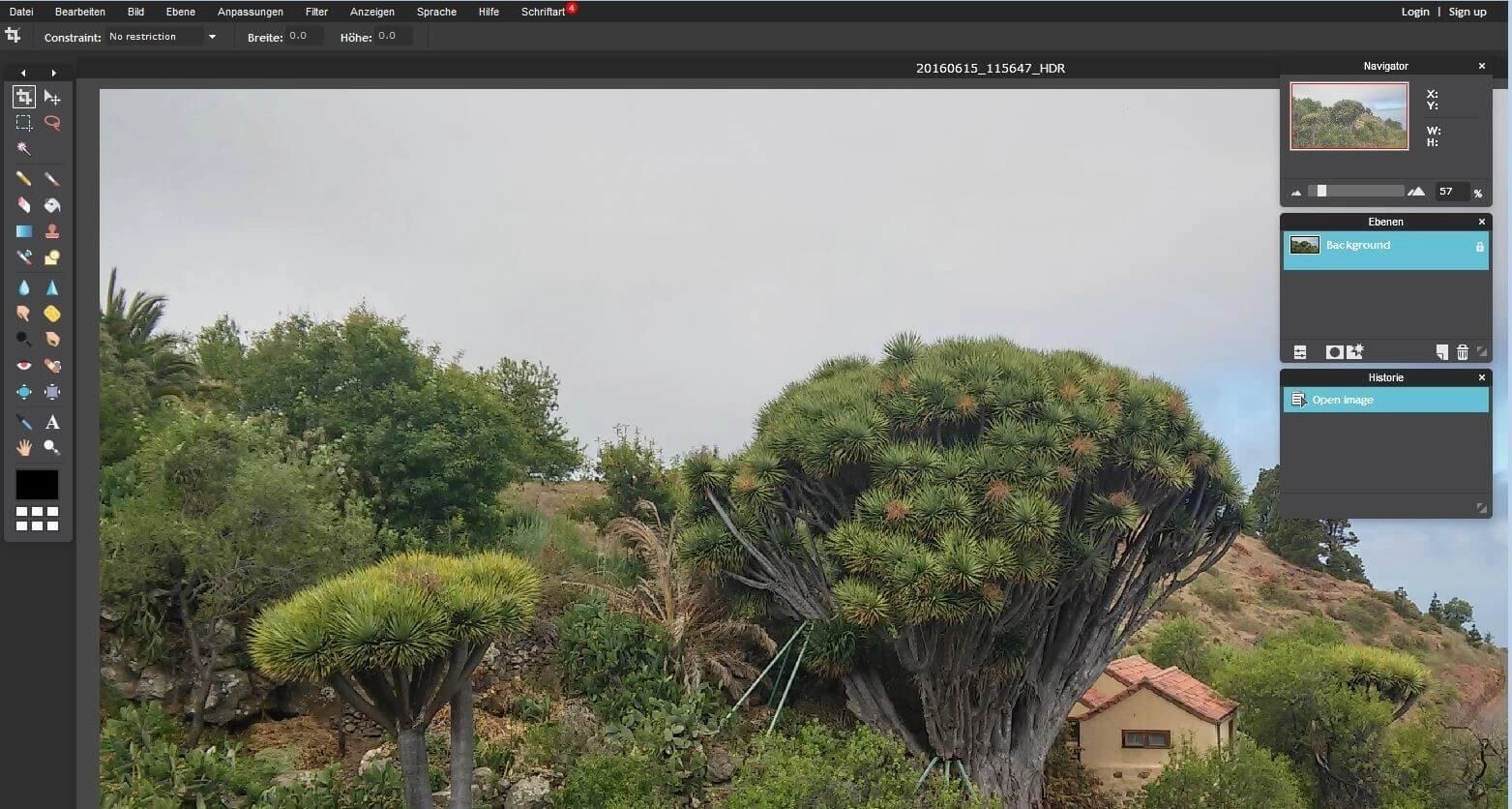Choose the Clone Stamp tool
The height and width of the screenshot is (809, 1512).
tap(52, 231)
